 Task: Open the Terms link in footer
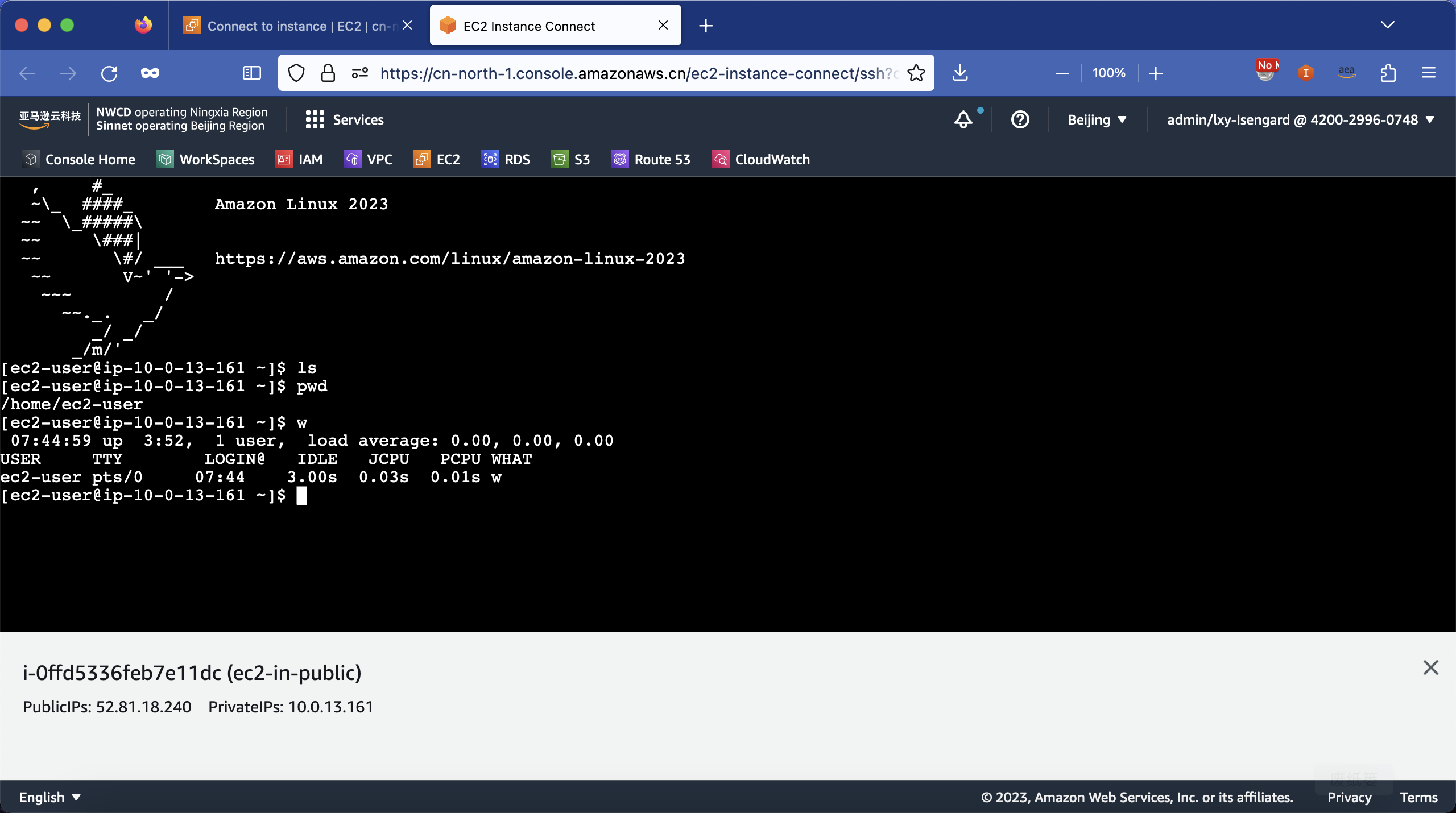[x=1418, y=797]
